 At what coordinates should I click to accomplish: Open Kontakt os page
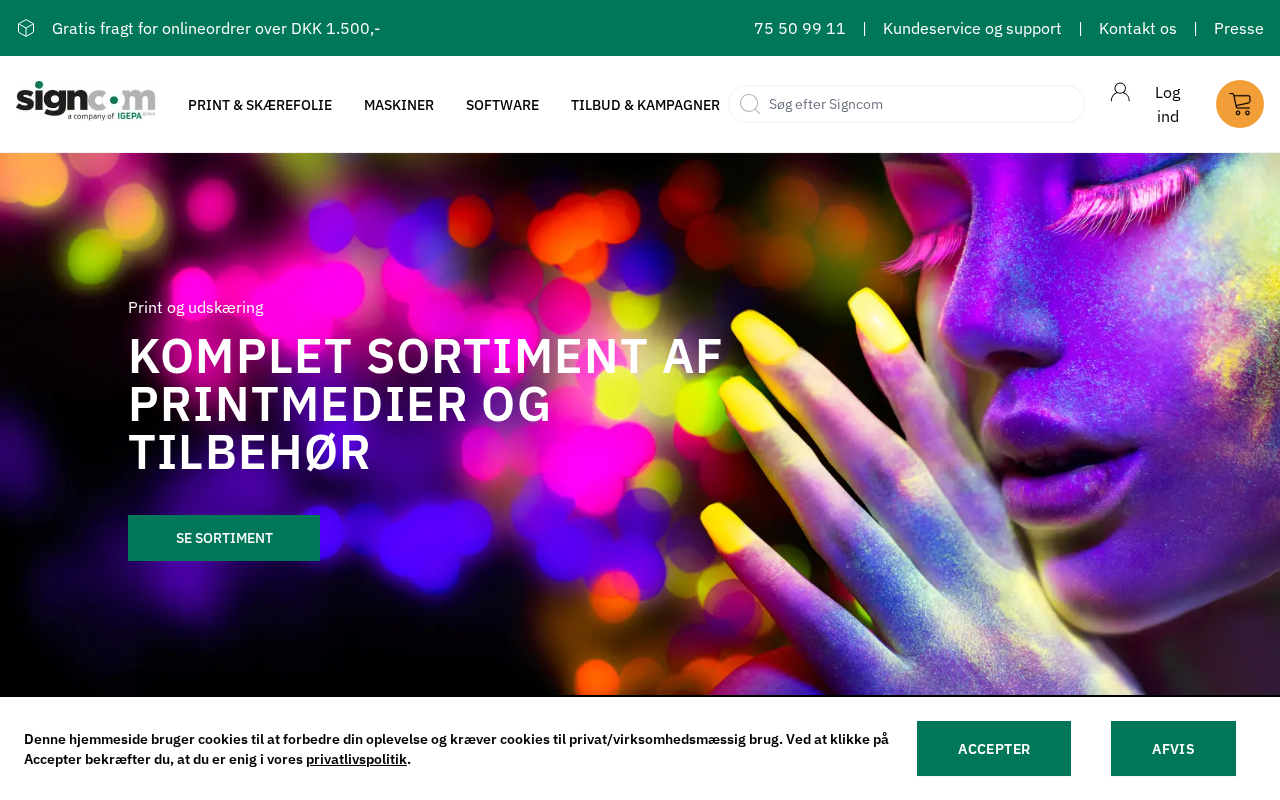coord(1138,28)
